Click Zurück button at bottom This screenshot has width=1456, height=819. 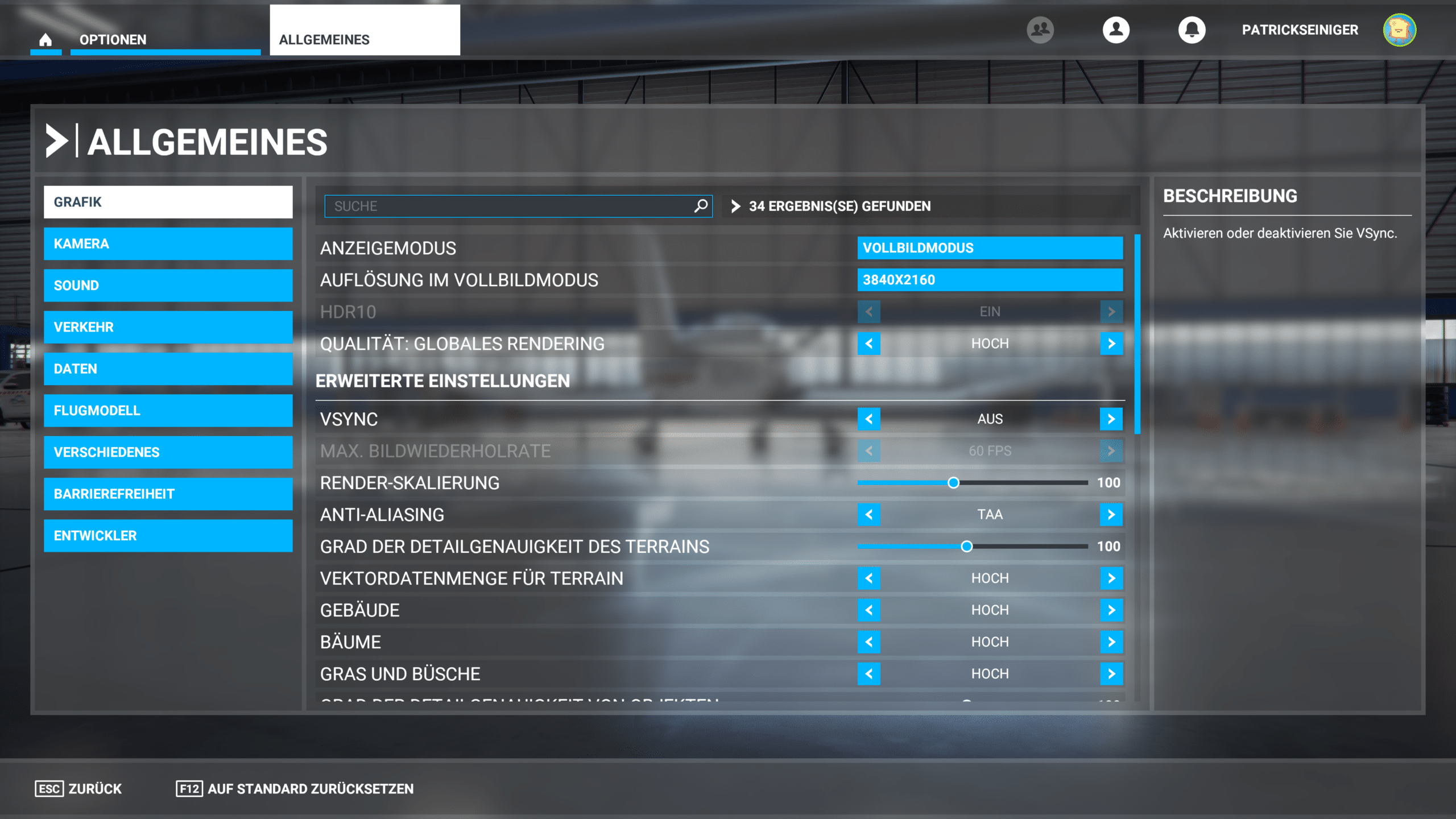point(78,789)
